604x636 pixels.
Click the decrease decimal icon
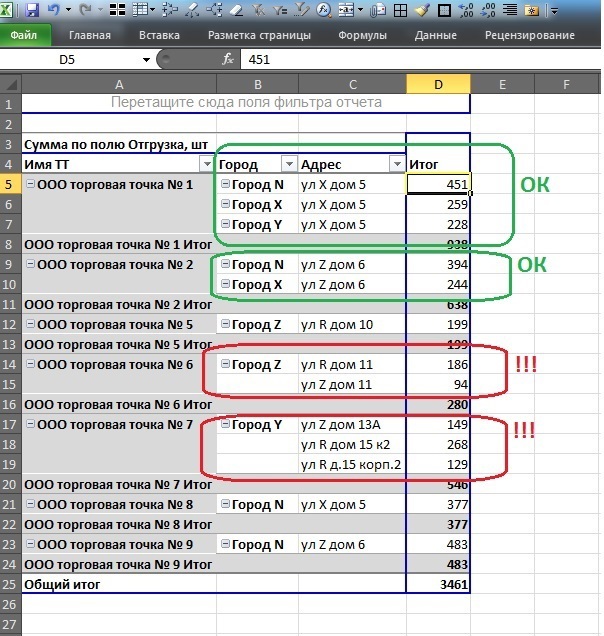[x=488, y=9]
